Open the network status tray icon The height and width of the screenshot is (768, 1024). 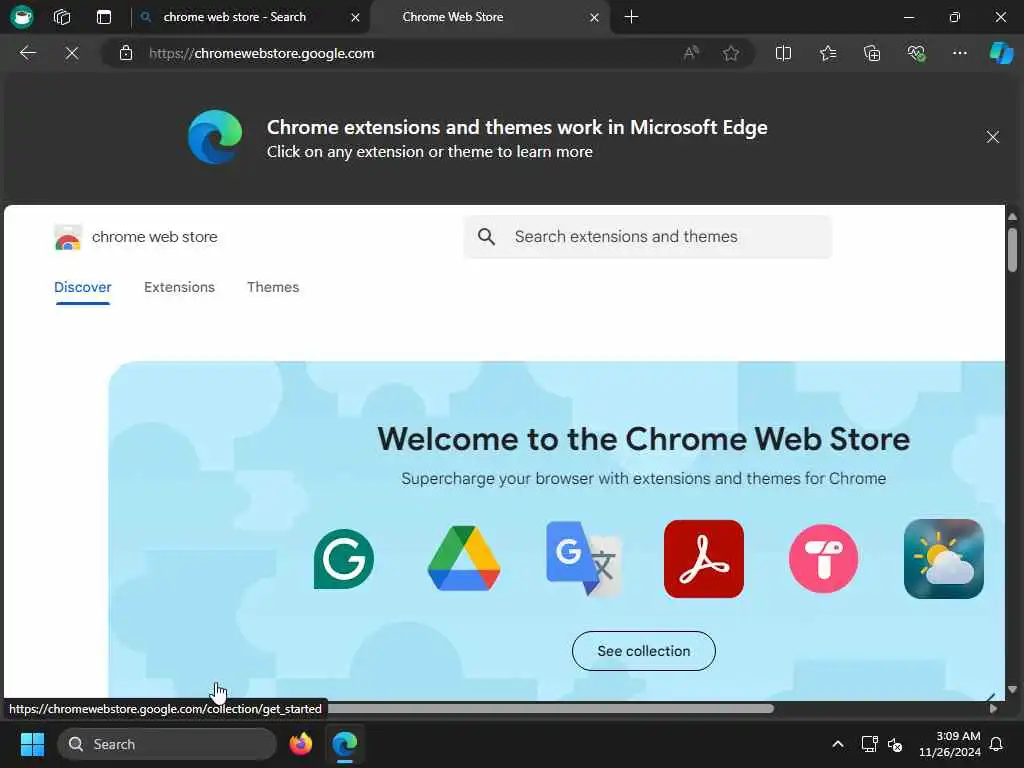tap(869, 744)
